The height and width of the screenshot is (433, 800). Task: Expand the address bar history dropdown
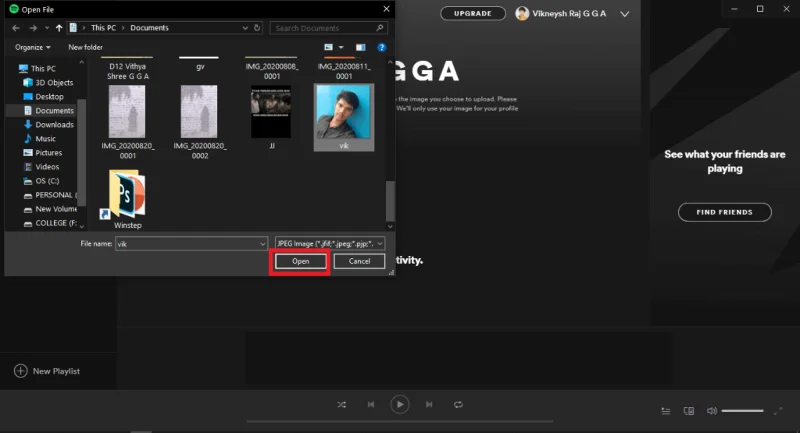(245, 28)
